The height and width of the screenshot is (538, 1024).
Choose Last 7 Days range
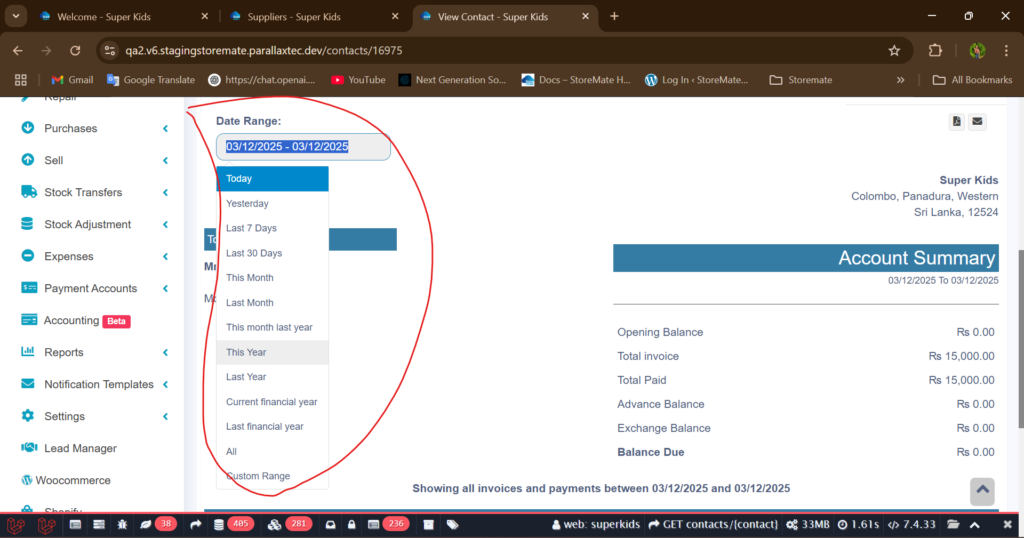tap(272, 228)
